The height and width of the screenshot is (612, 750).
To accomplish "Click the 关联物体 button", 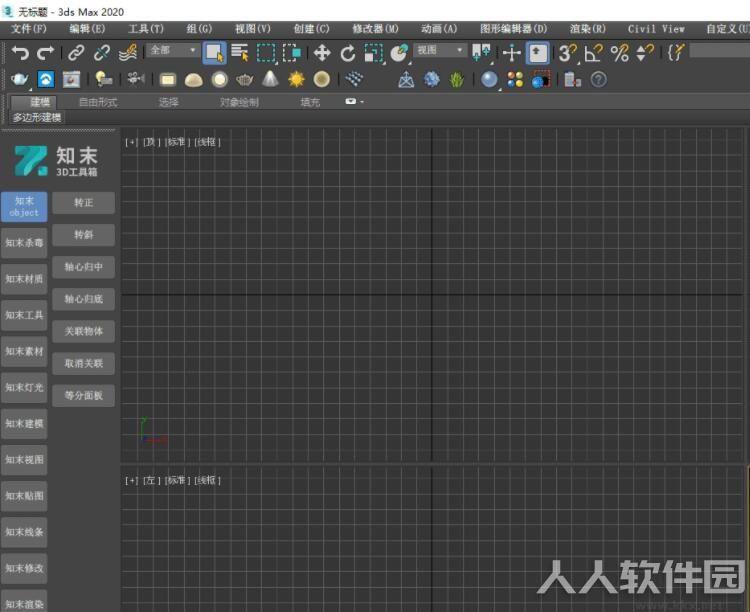I will coord(83,331).
